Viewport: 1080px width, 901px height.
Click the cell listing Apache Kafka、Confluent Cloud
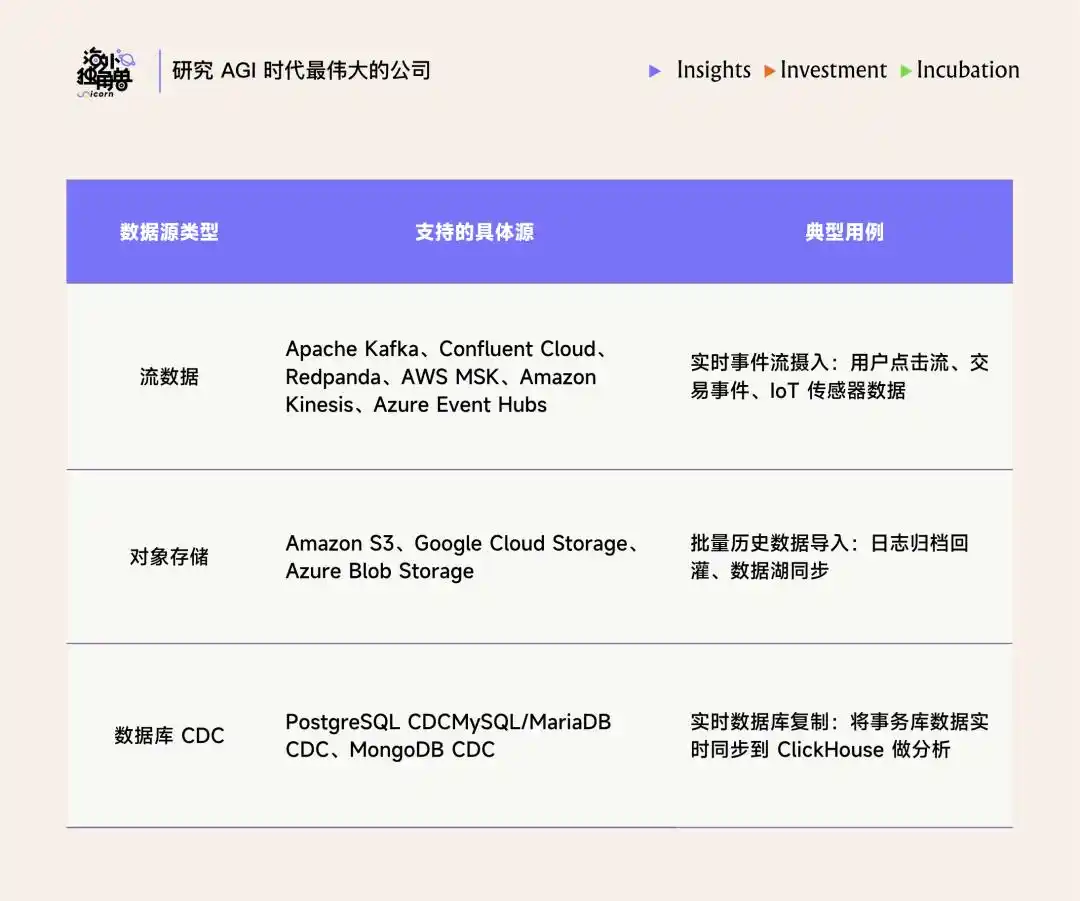pos(448,377)
